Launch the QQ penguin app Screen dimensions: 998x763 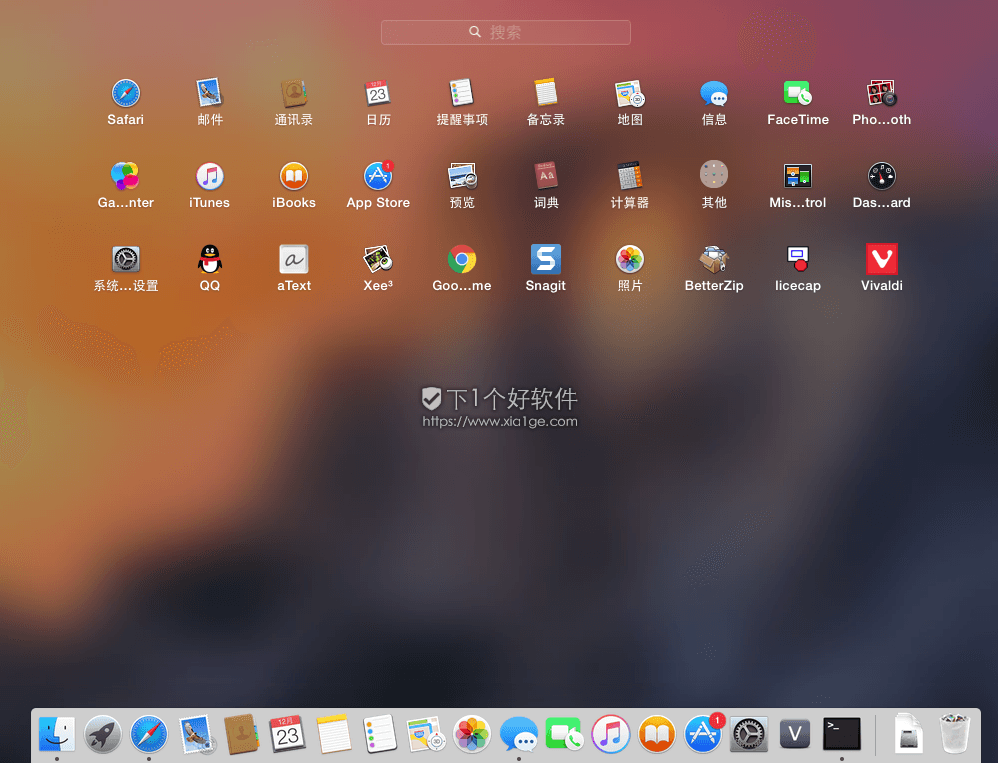coord(209,260)
